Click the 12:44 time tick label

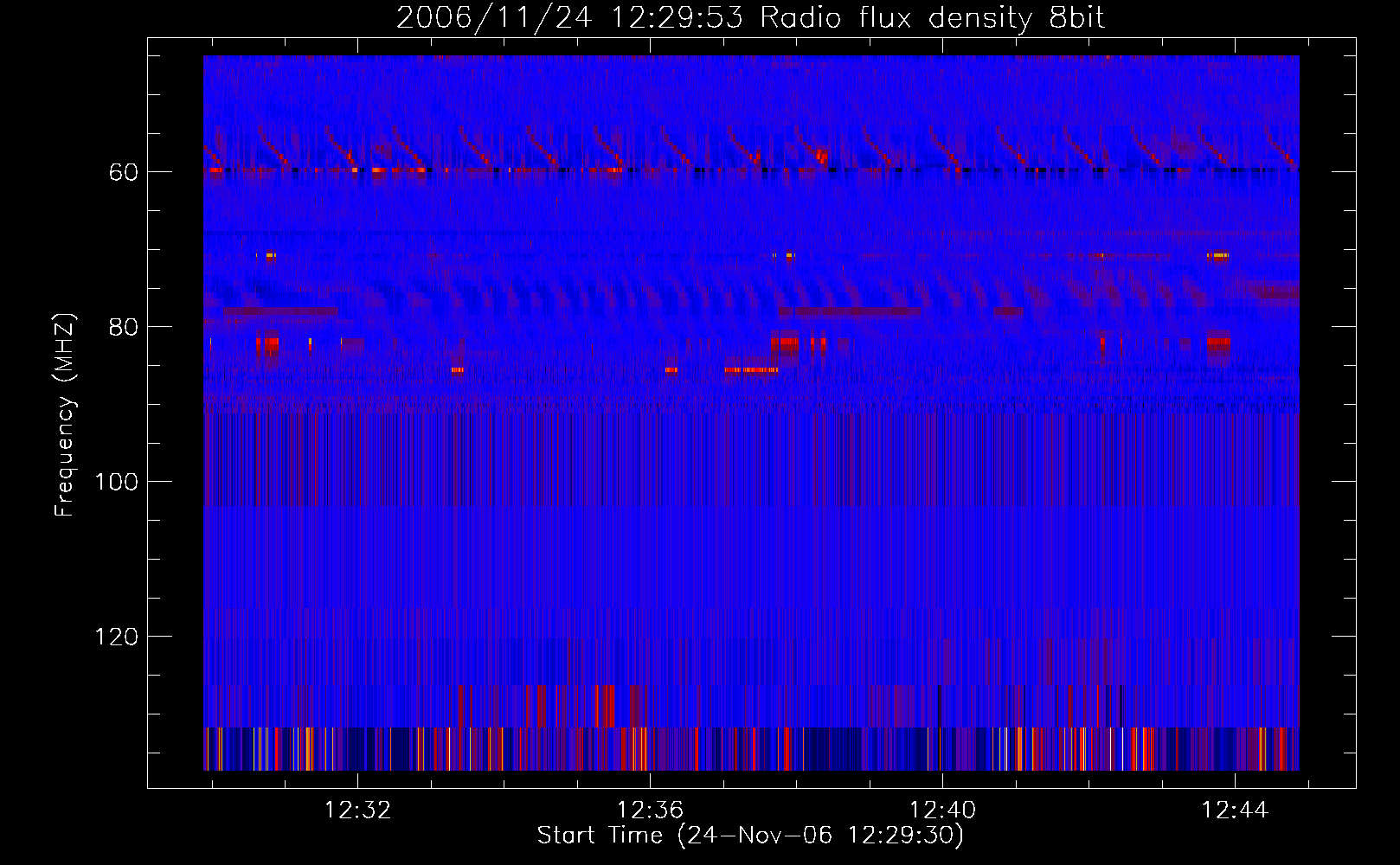click(1235, 810)
